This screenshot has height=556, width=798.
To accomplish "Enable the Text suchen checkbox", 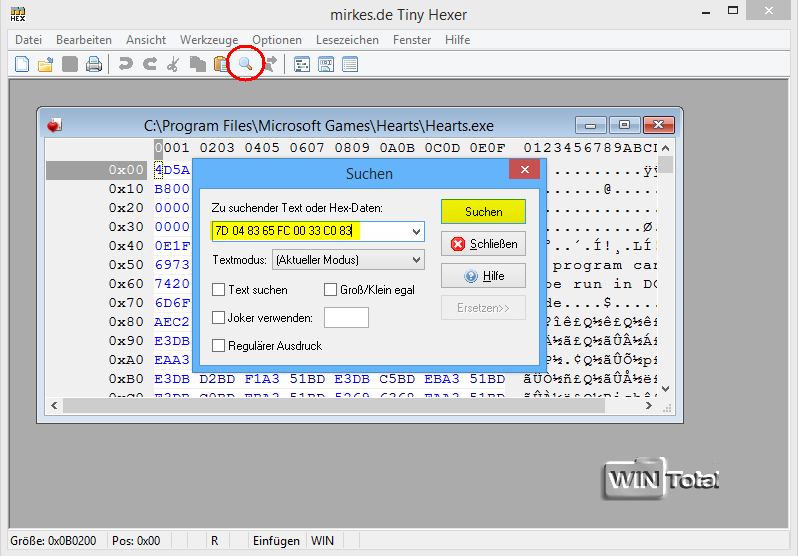I will 218,290.
